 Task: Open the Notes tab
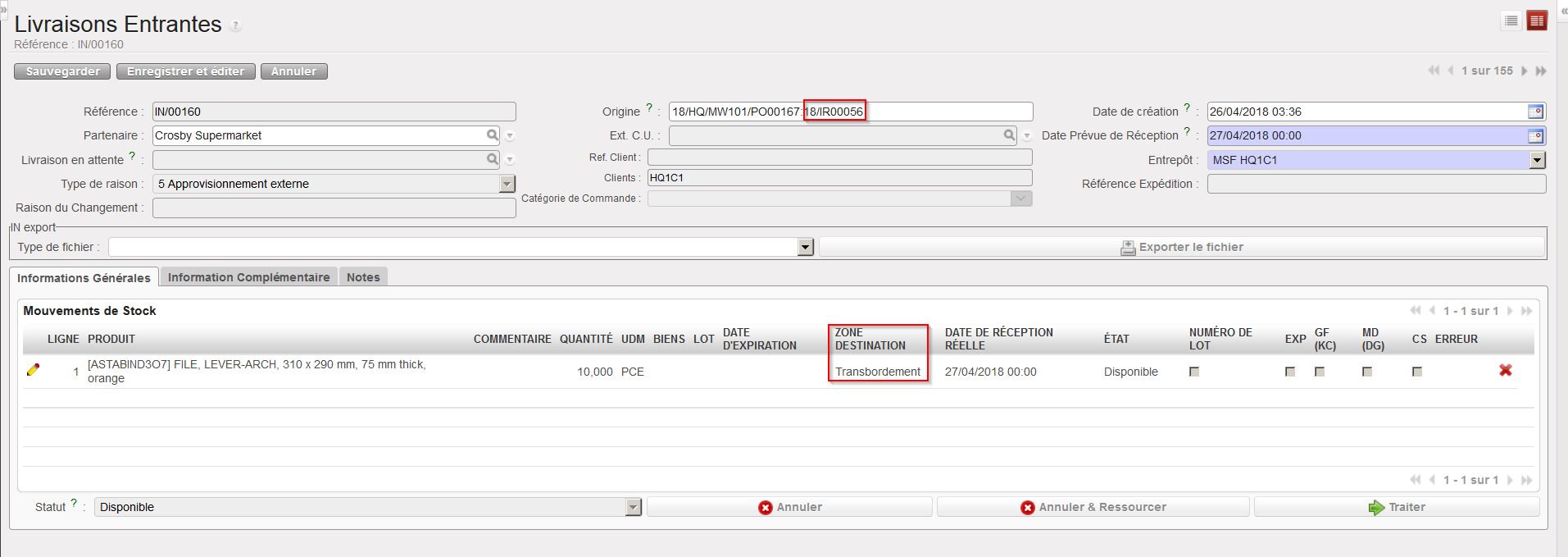tap(362, 277)
